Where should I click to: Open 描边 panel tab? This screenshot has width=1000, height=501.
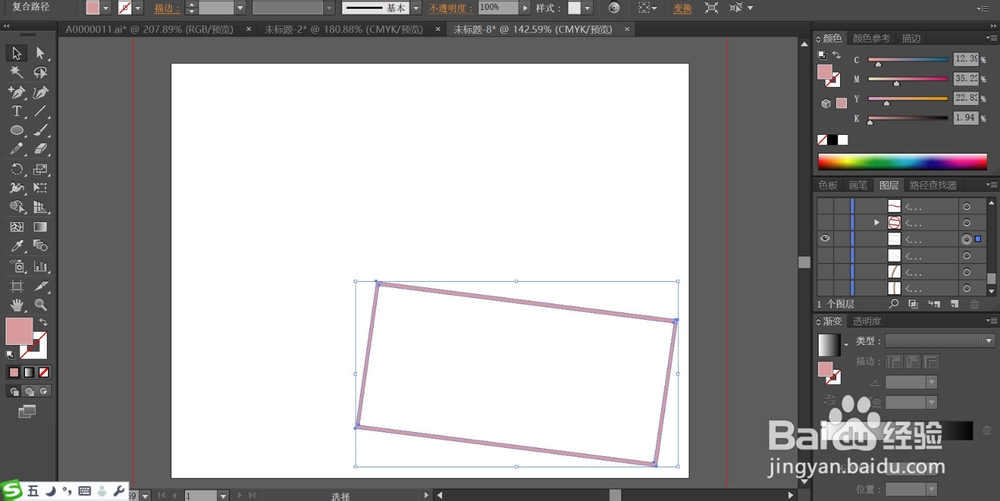pyautogui.click(x=911, y=38)
